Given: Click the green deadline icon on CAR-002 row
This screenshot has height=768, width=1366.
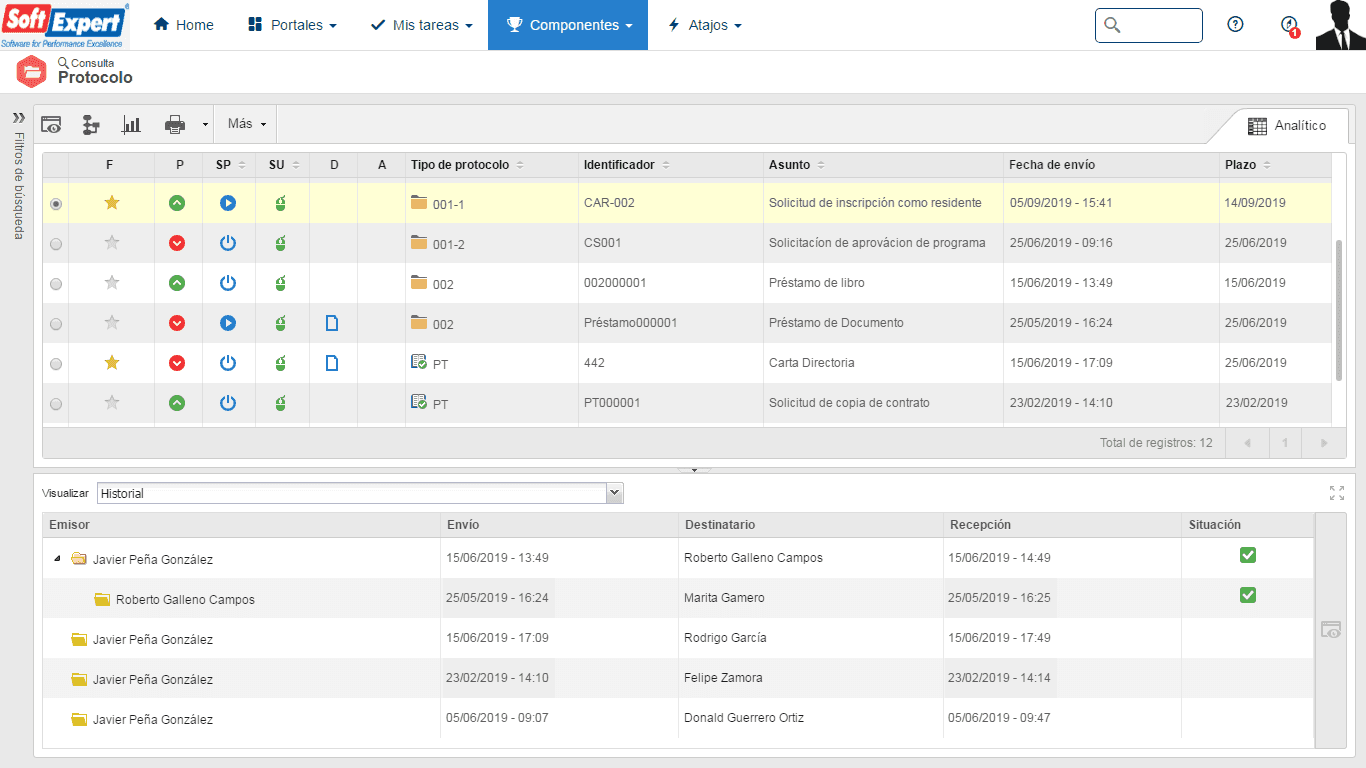Looking at the screenshot, I should click(x=177, y=203).
